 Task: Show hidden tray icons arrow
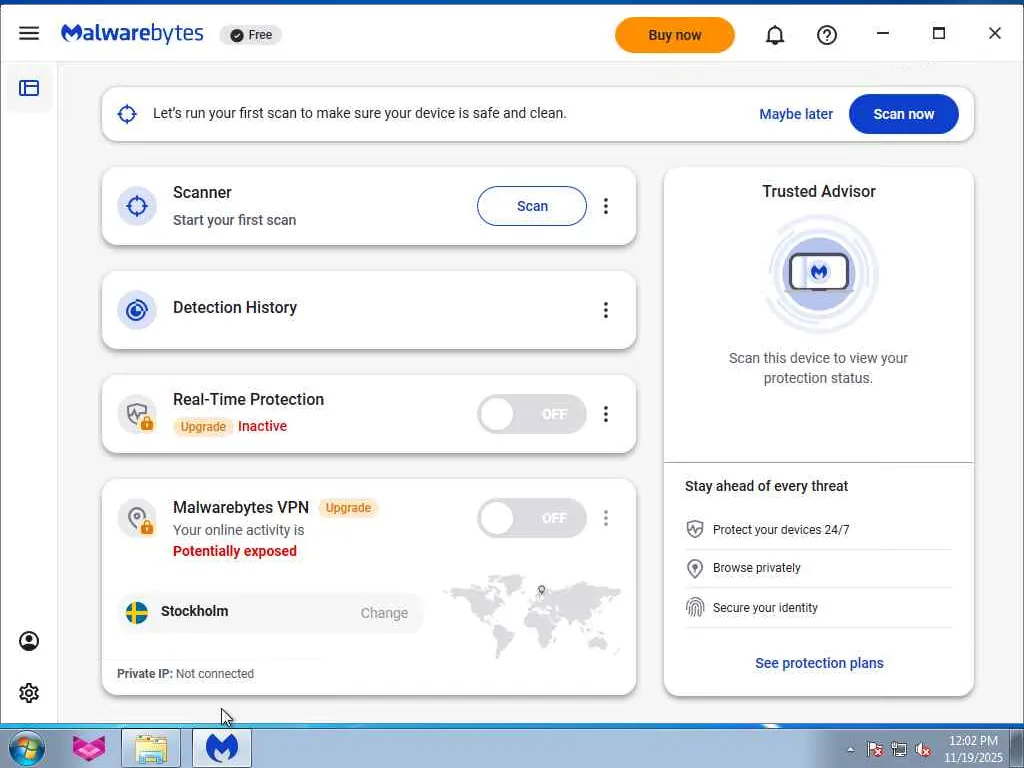click(850, 750)
